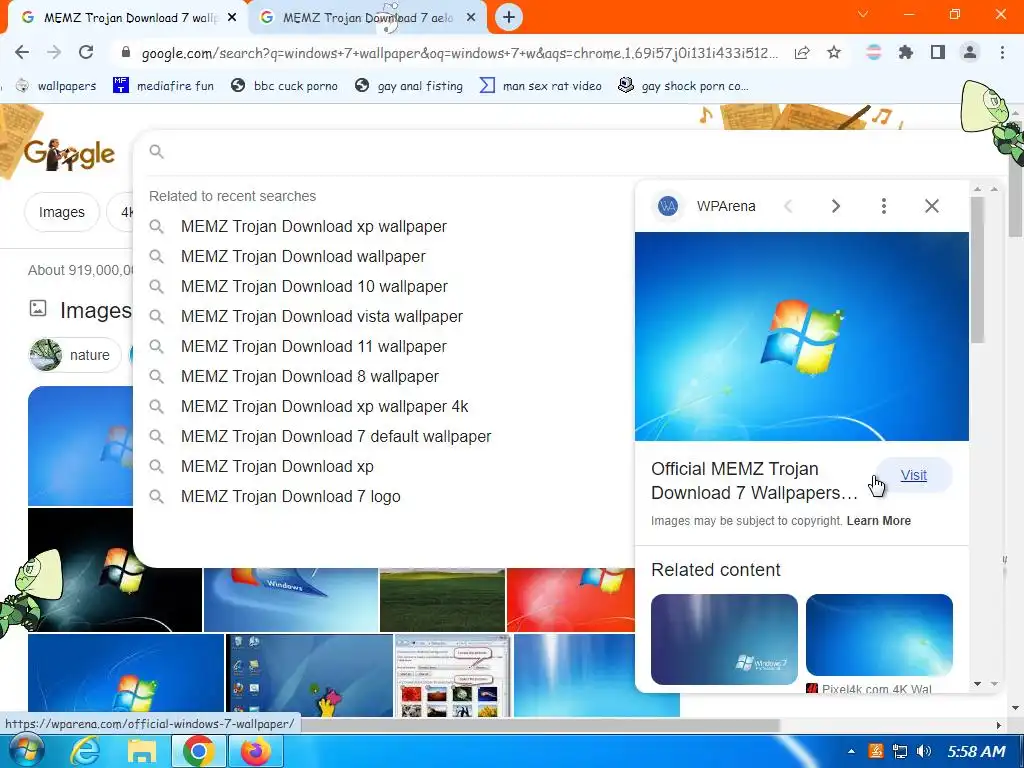Select suggestion MEMZ Trojan Download 11 wallpaper

click(x=313, y=347)
